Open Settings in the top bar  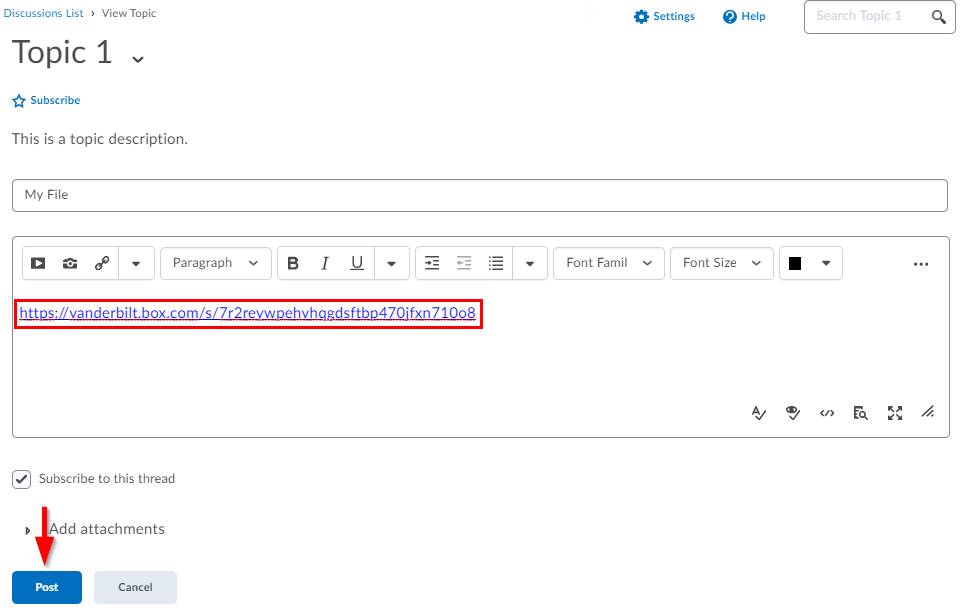pos(664,17)
